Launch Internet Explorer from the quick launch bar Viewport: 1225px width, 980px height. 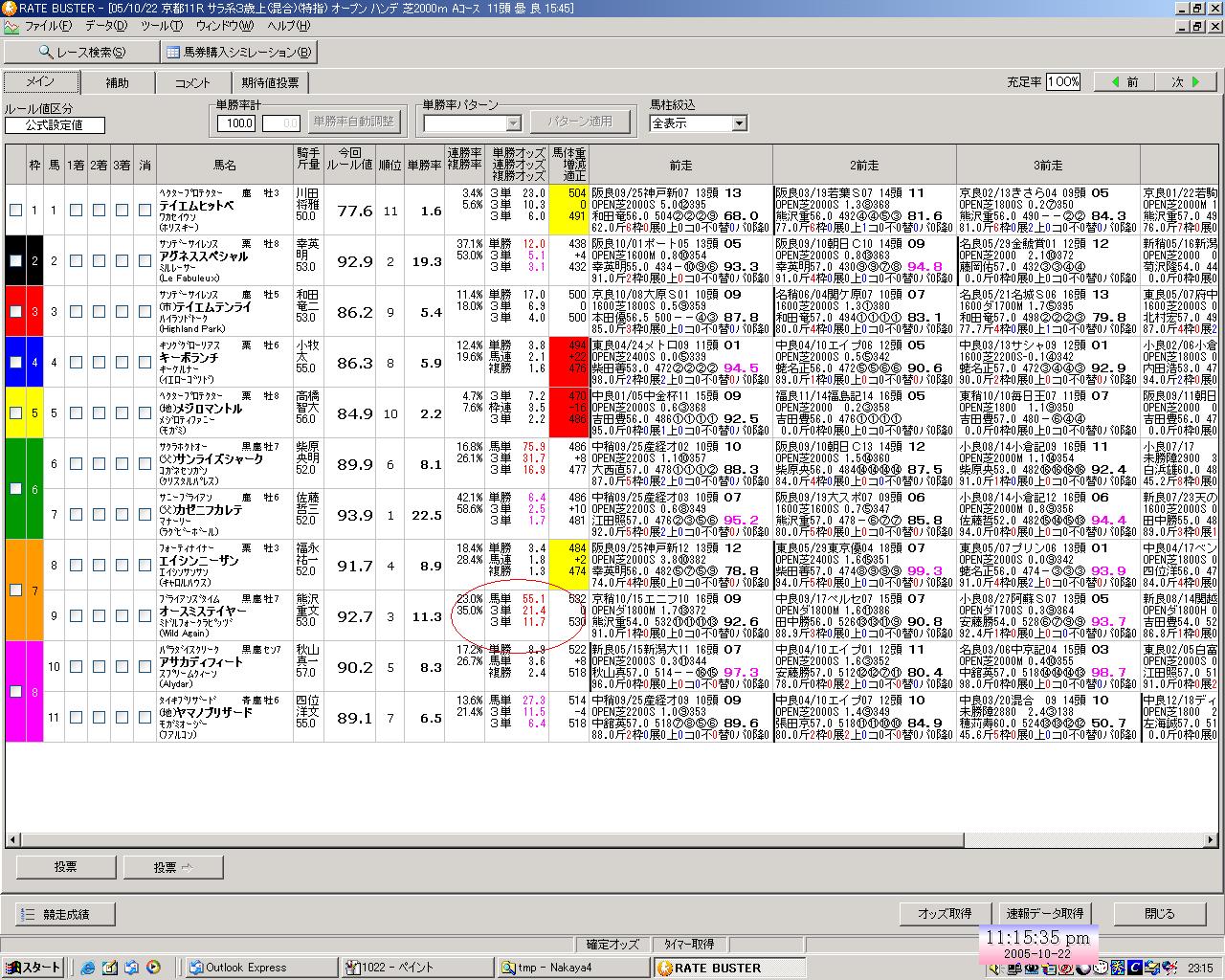[x=88, y=968]
